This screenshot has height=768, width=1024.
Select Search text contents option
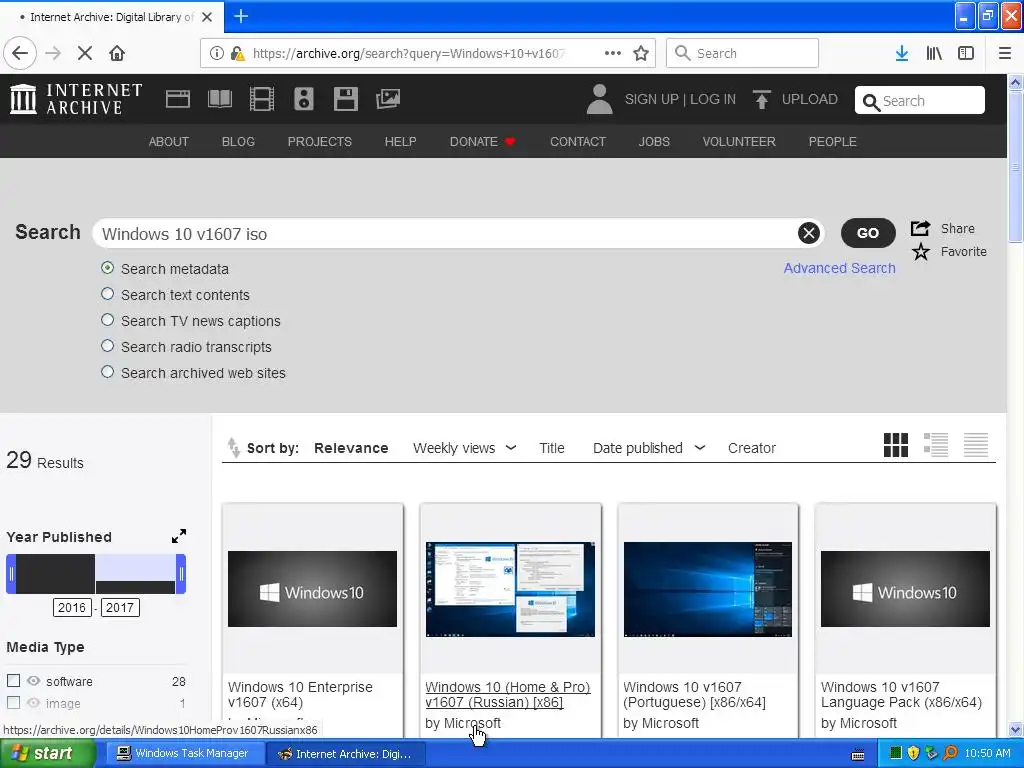click(x=108, y=295)
